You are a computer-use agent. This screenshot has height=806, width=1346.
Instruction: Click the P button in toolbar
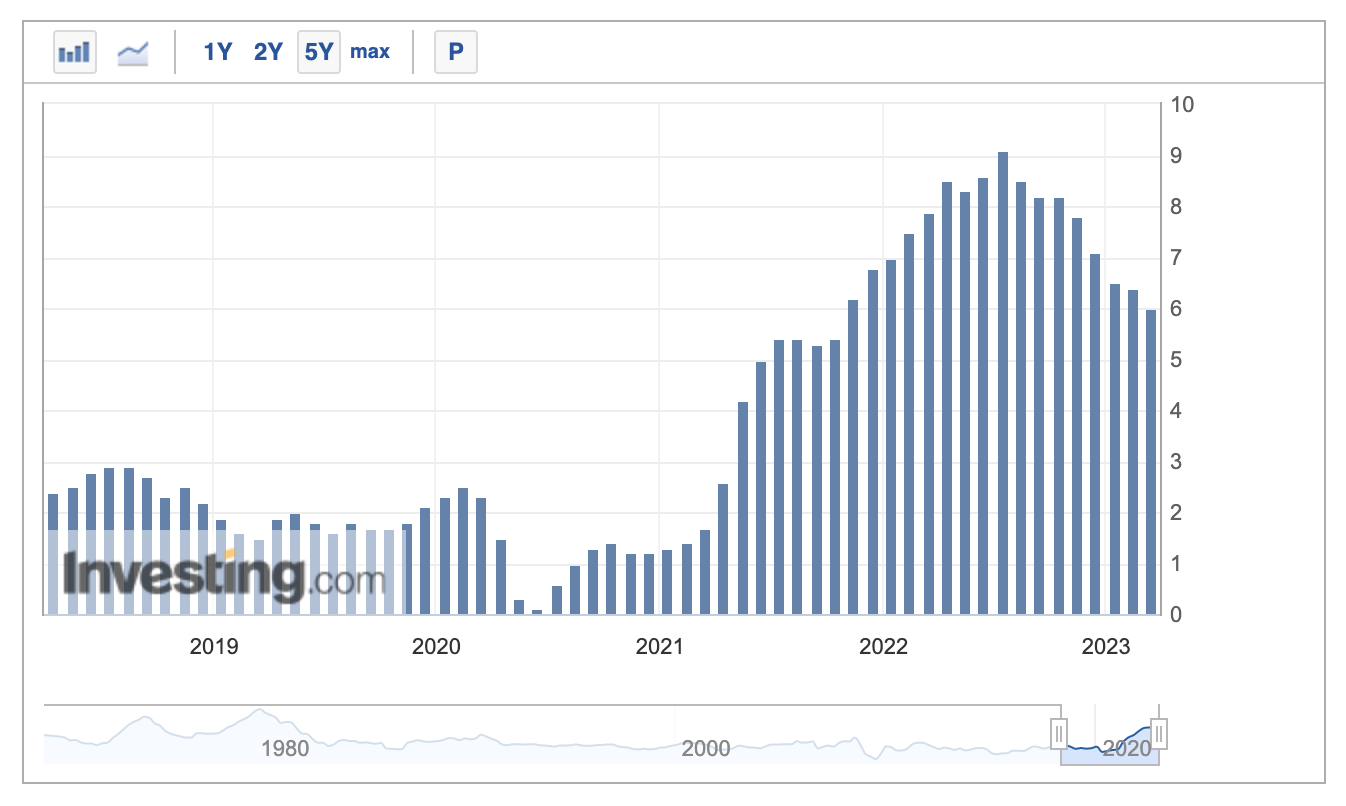point(456,51)
